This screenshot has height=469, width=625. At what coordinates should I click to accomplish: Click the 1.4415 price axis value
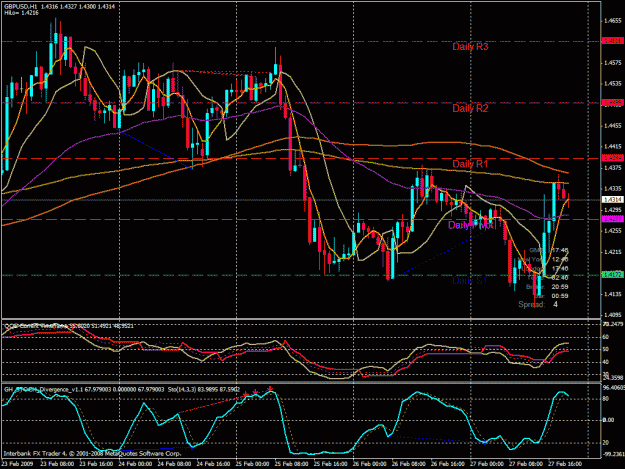(x=613, y=147)
